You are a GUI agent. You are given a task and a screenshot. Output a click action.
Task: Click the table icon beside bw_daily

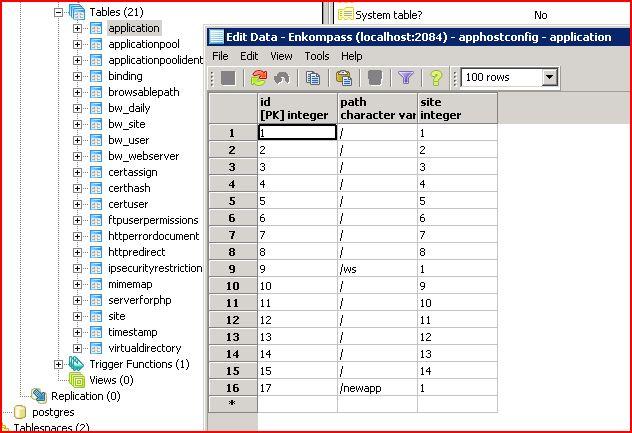point(96,108)
